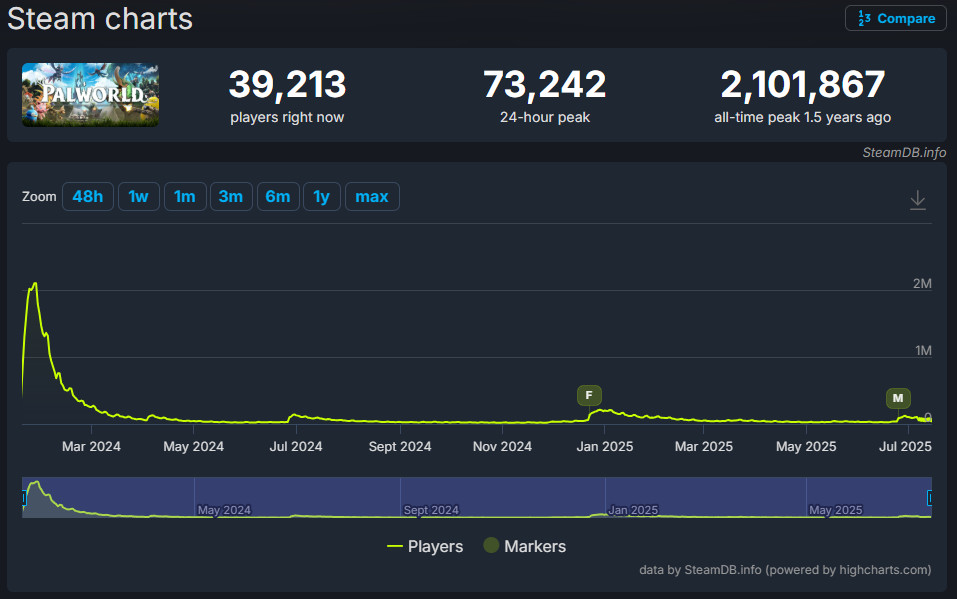The image size is (957, 599).
Task: Click the player peak at chart start
Action: [35, 283]
